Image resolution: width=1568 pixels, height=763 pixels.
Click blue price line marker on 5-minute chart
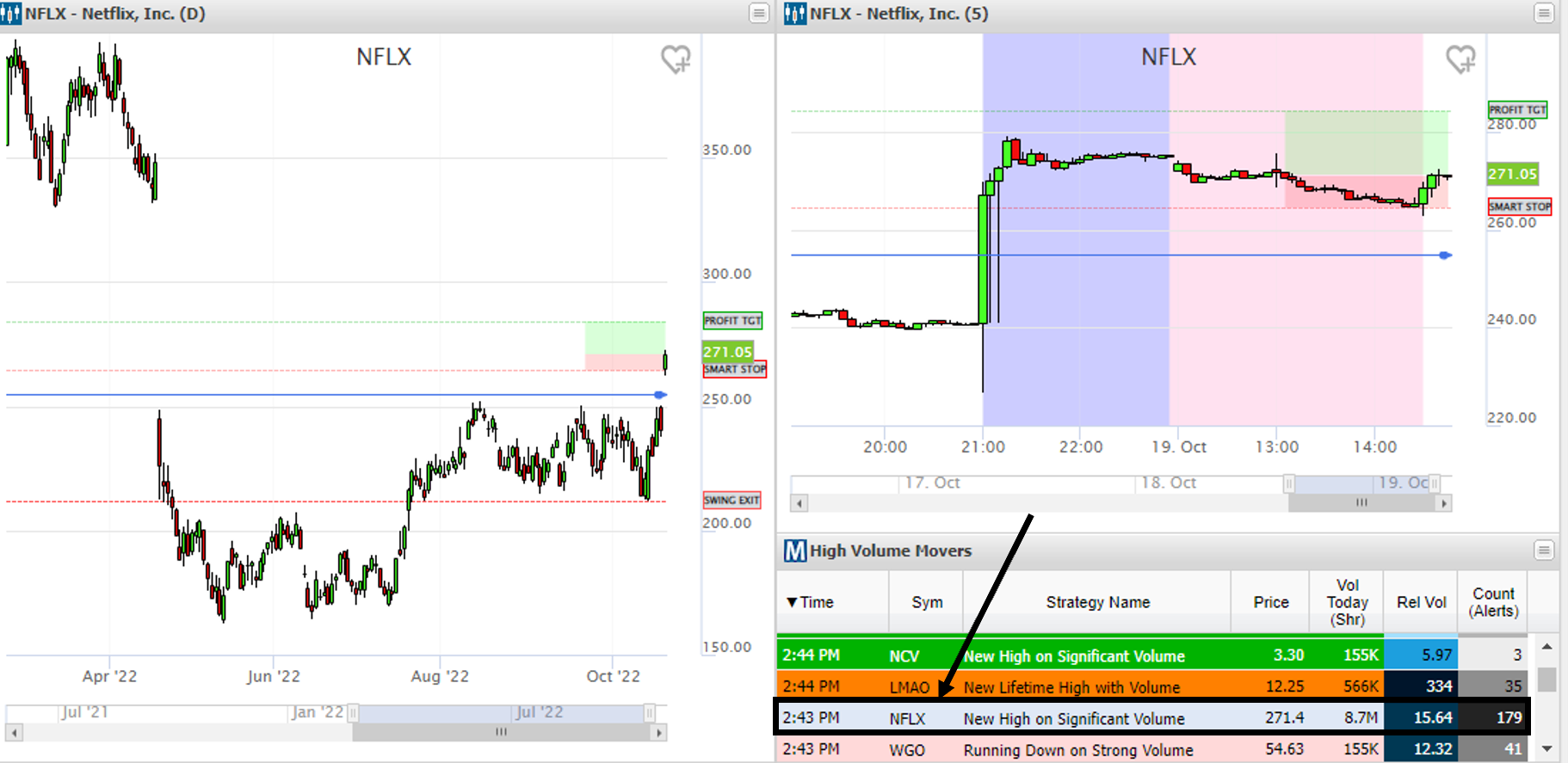[x=1446, y=255]
